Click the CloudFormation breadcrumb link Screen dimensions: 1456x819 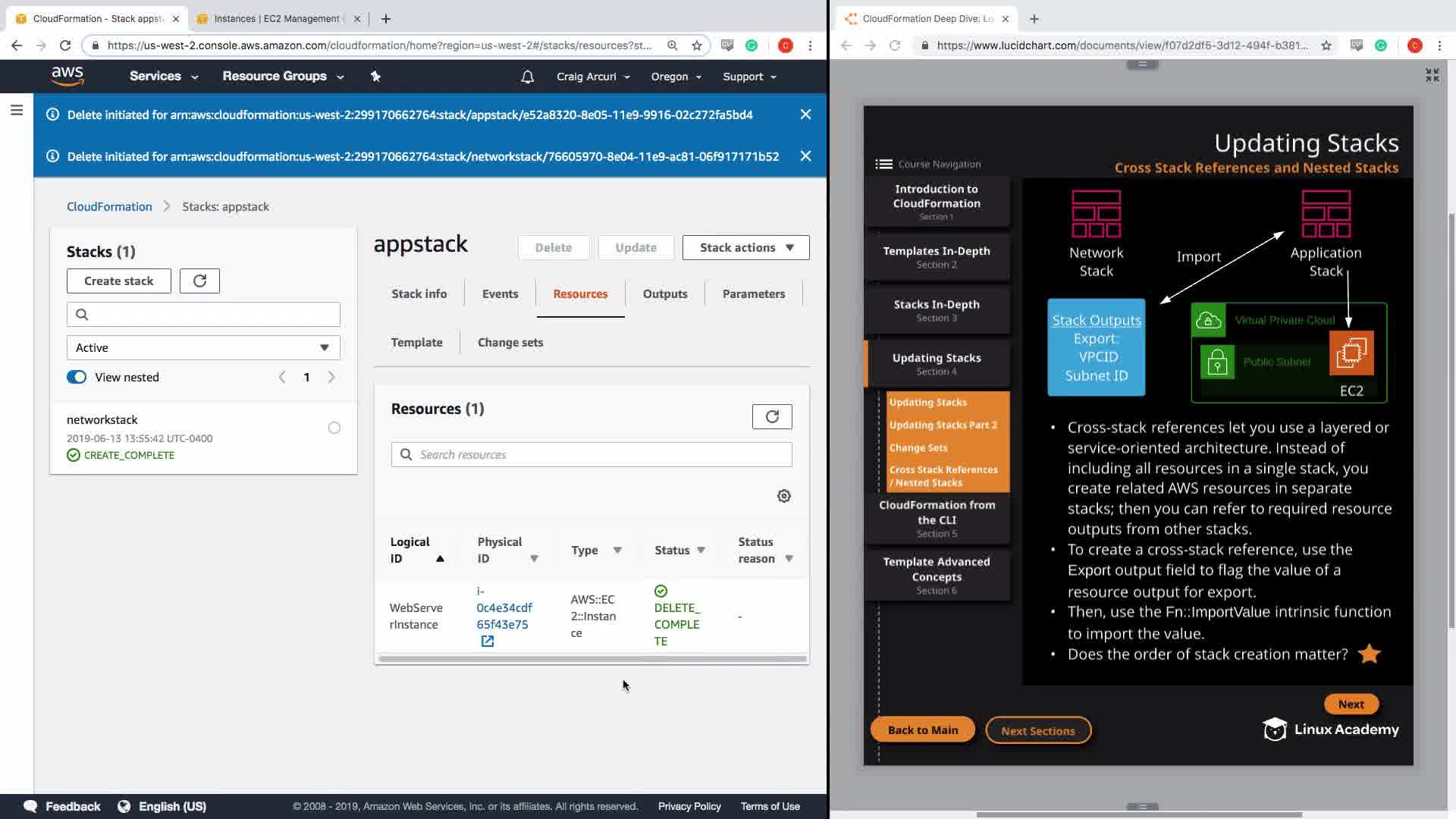click(109, 206)
